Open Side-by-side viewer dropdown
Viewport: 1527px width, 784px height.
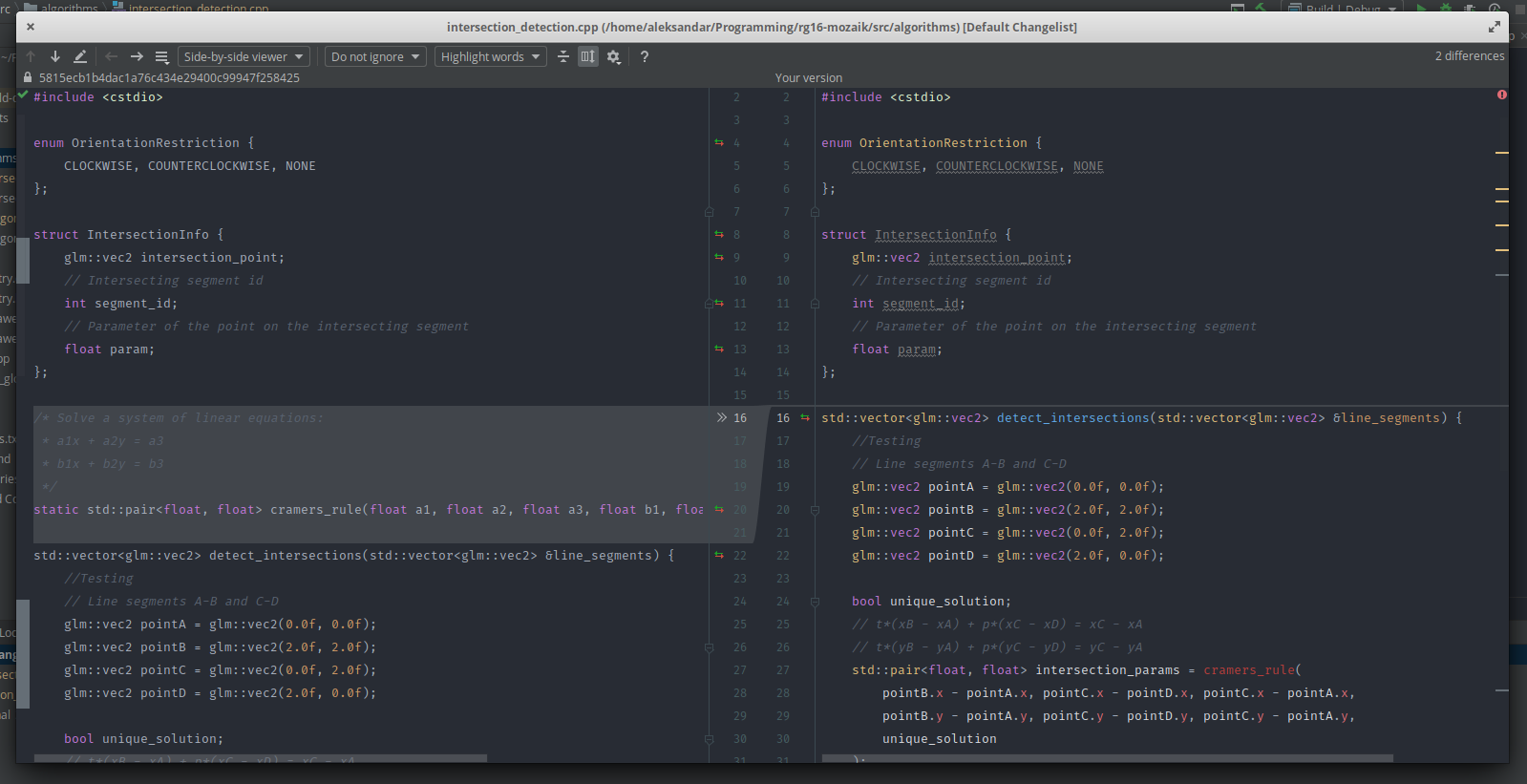[x=244, y=57]
